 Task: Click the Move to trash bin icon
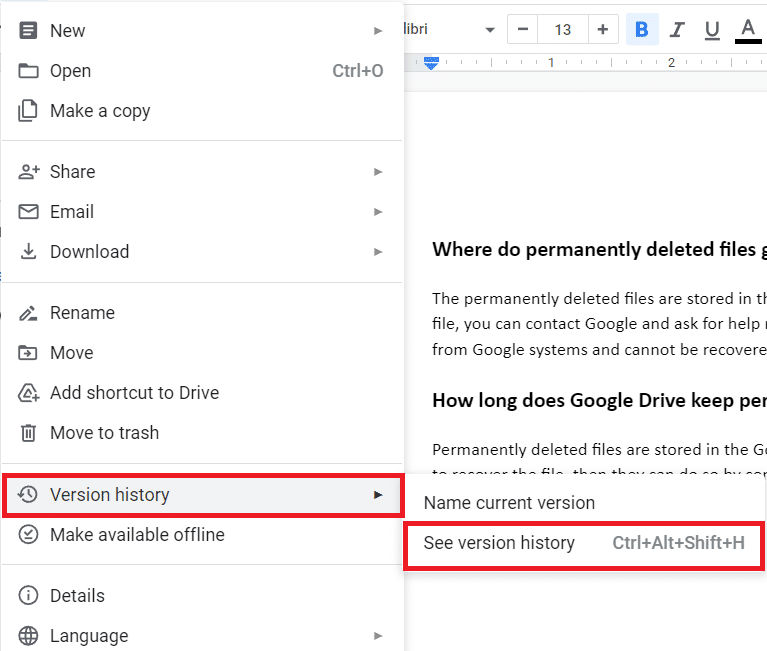[28, 433]
